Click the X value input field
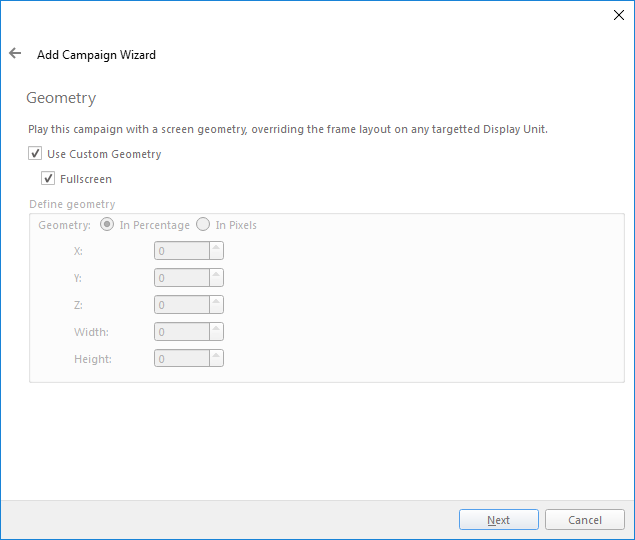 [181, 251]
